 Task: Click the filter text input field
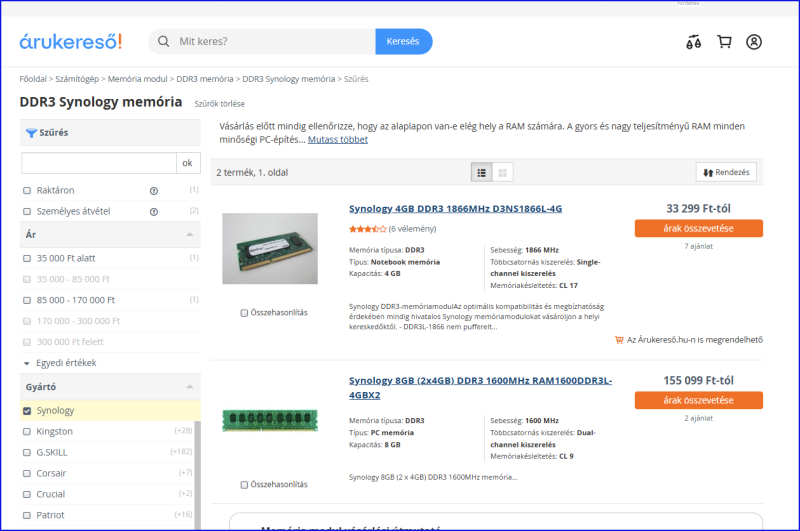click(x=99, y=163)
